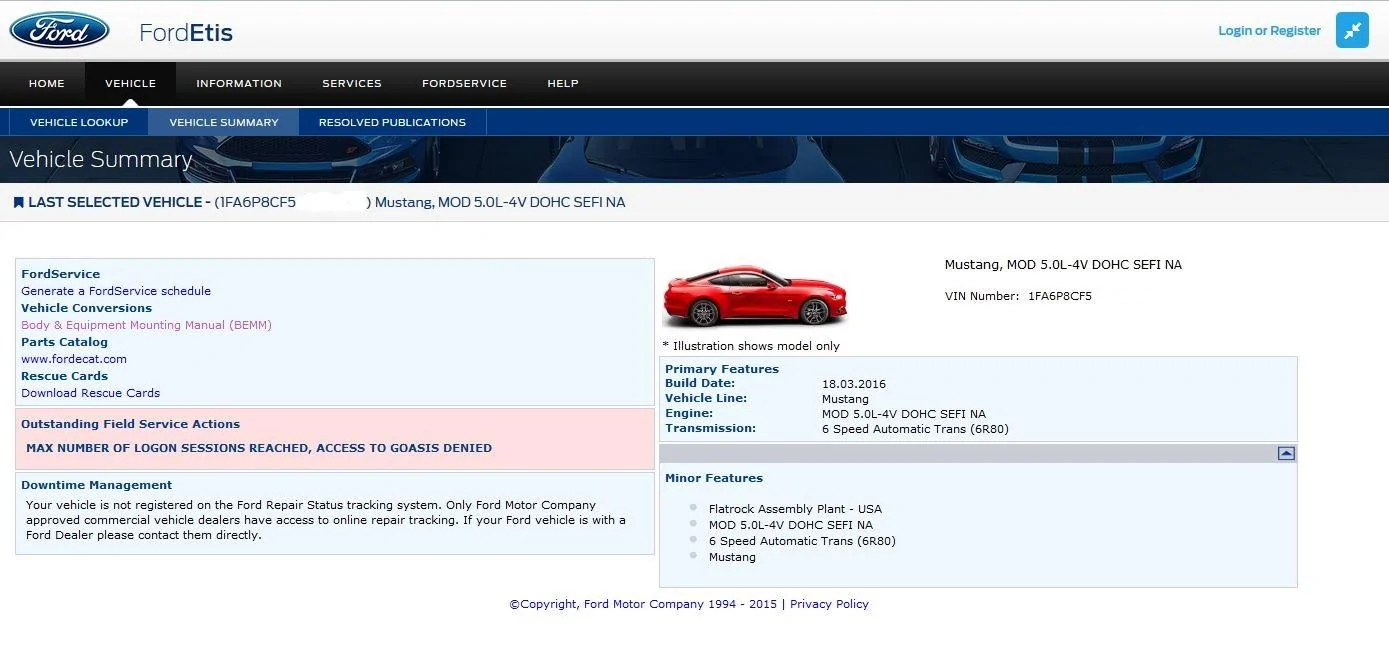Toggle the blue fullscreen collapse icon
1389x651 pixels.
(x=1352, y=30)
